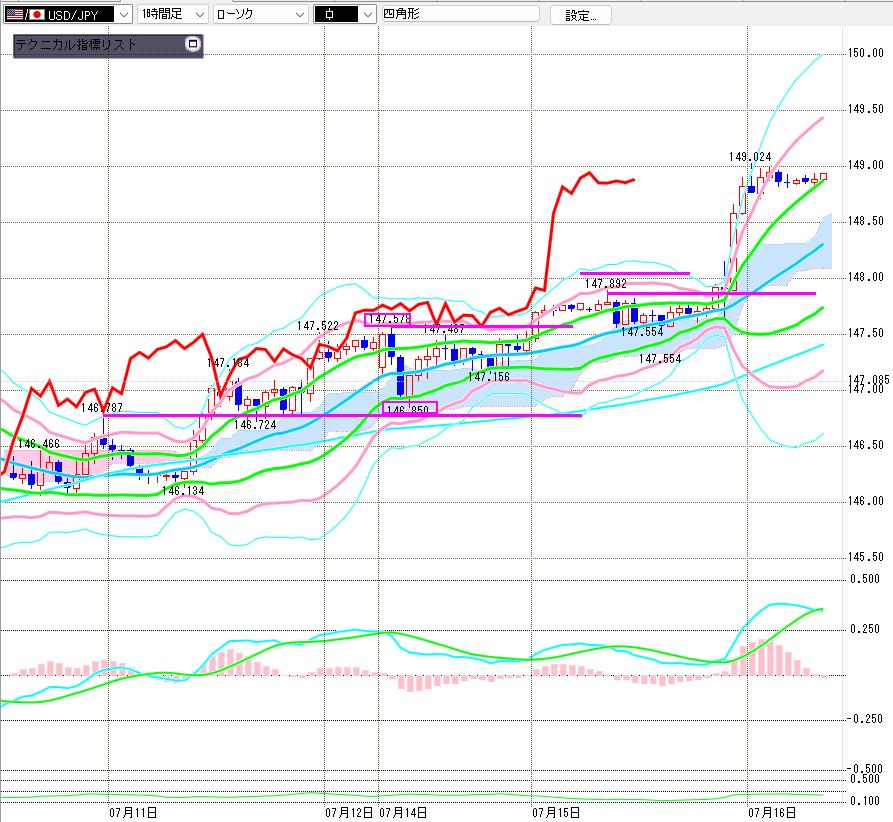The image size is (893, 822).
Task: Click the 149.00 price axis value
Action: click(x=866, y=165)
